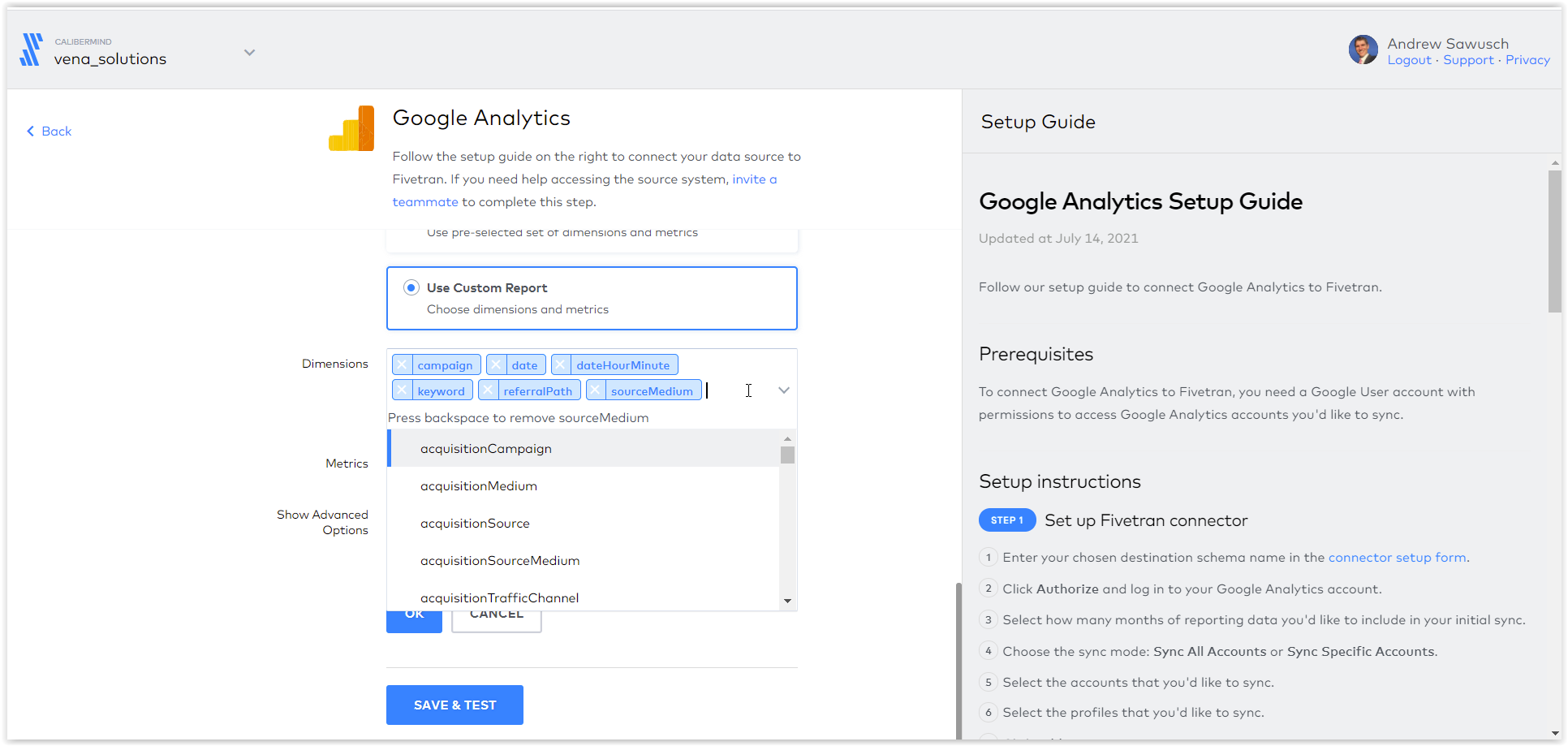
Task: Open the Dimensions dropdown chevron
Action: pyautogui.click(x=784, y=390)
